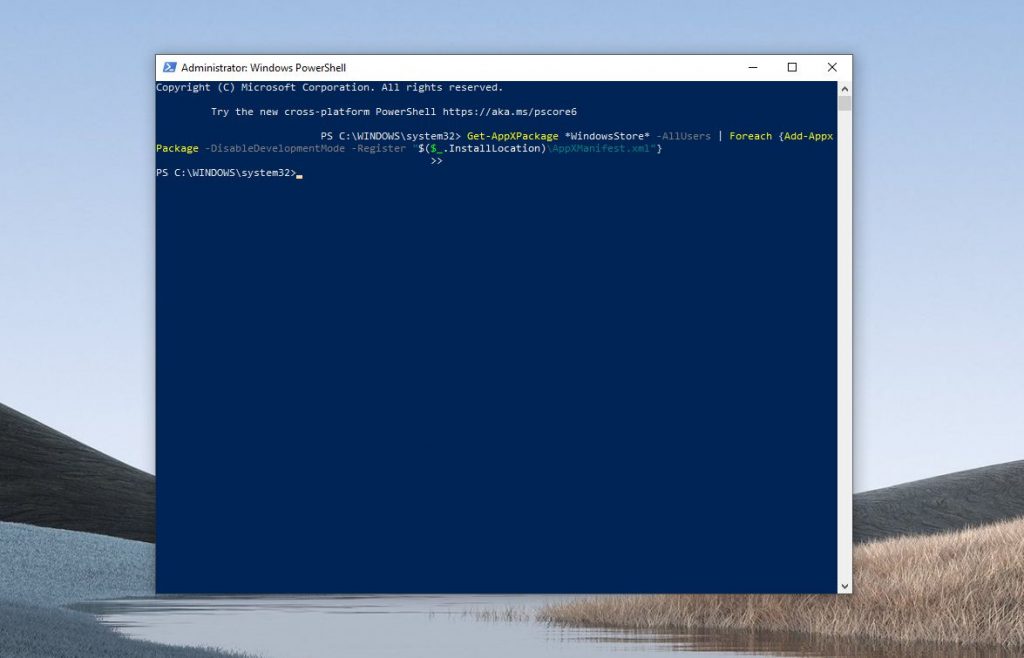Click the -AllUsers parameter text

click(x=683, y=136)
